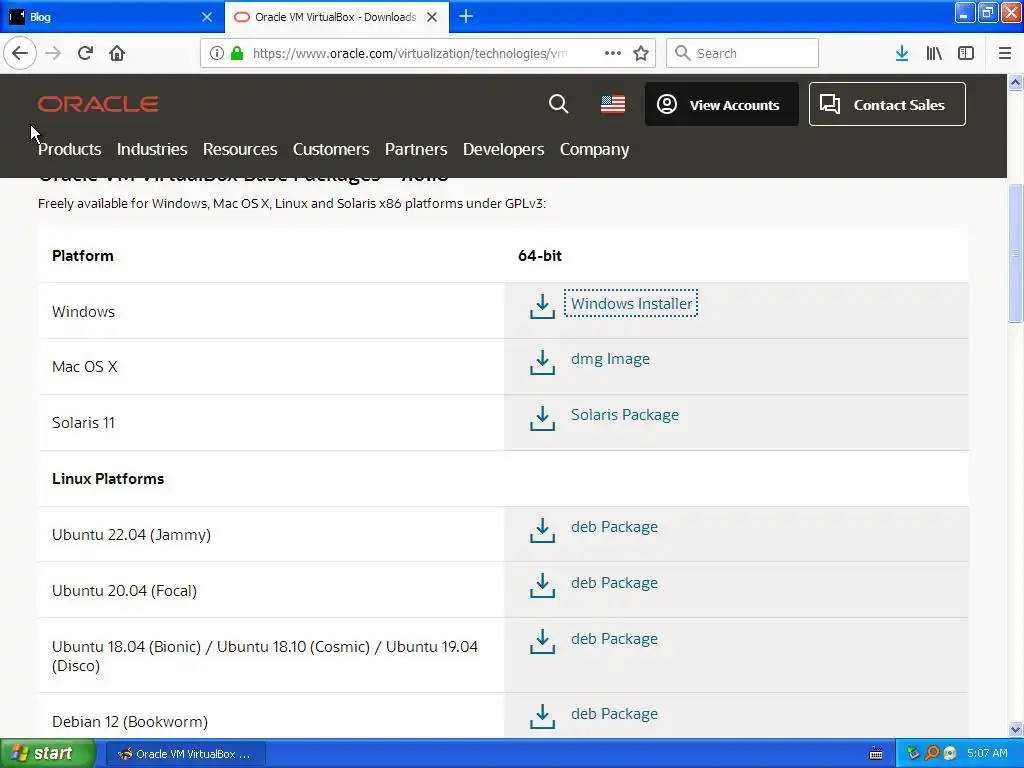Click the Oracle site search magnifier
This screenshot has height=768, width=1024.
pyautogui.click(x=558, y=104)
